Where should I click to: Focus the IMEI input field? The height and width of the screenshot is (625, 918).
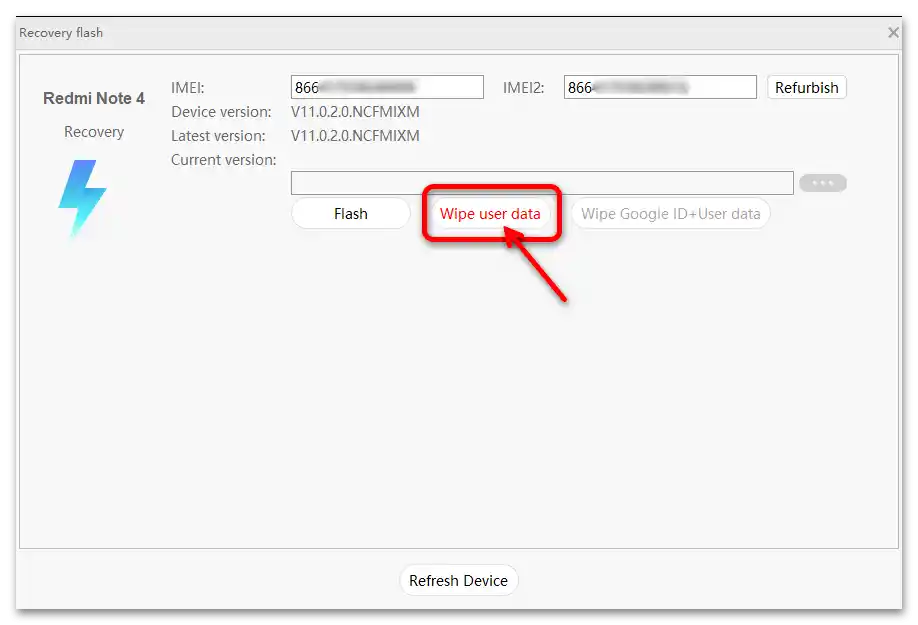387,87
